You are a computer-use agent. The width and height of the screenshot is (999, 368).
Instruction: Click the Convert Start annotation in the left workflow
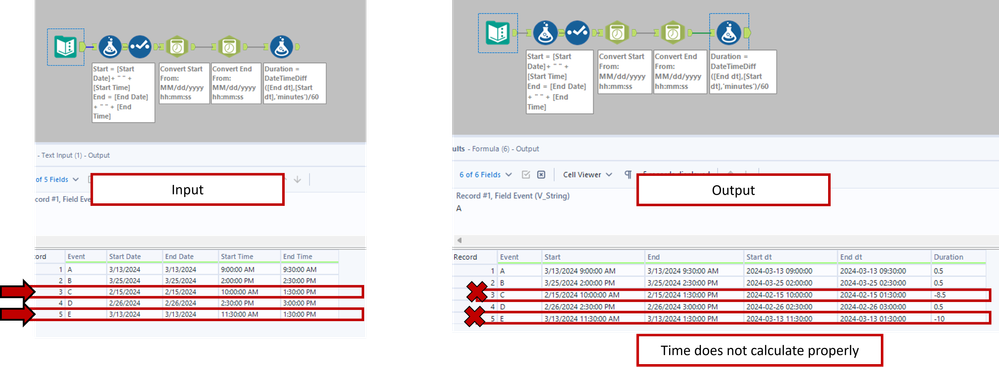[183, 82]
